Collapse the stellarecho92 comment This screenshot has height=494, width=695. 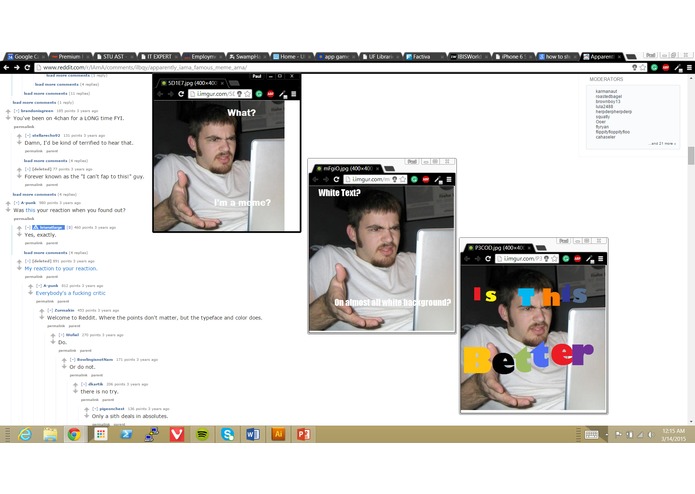pyautogui.click(x=27, y=136)
